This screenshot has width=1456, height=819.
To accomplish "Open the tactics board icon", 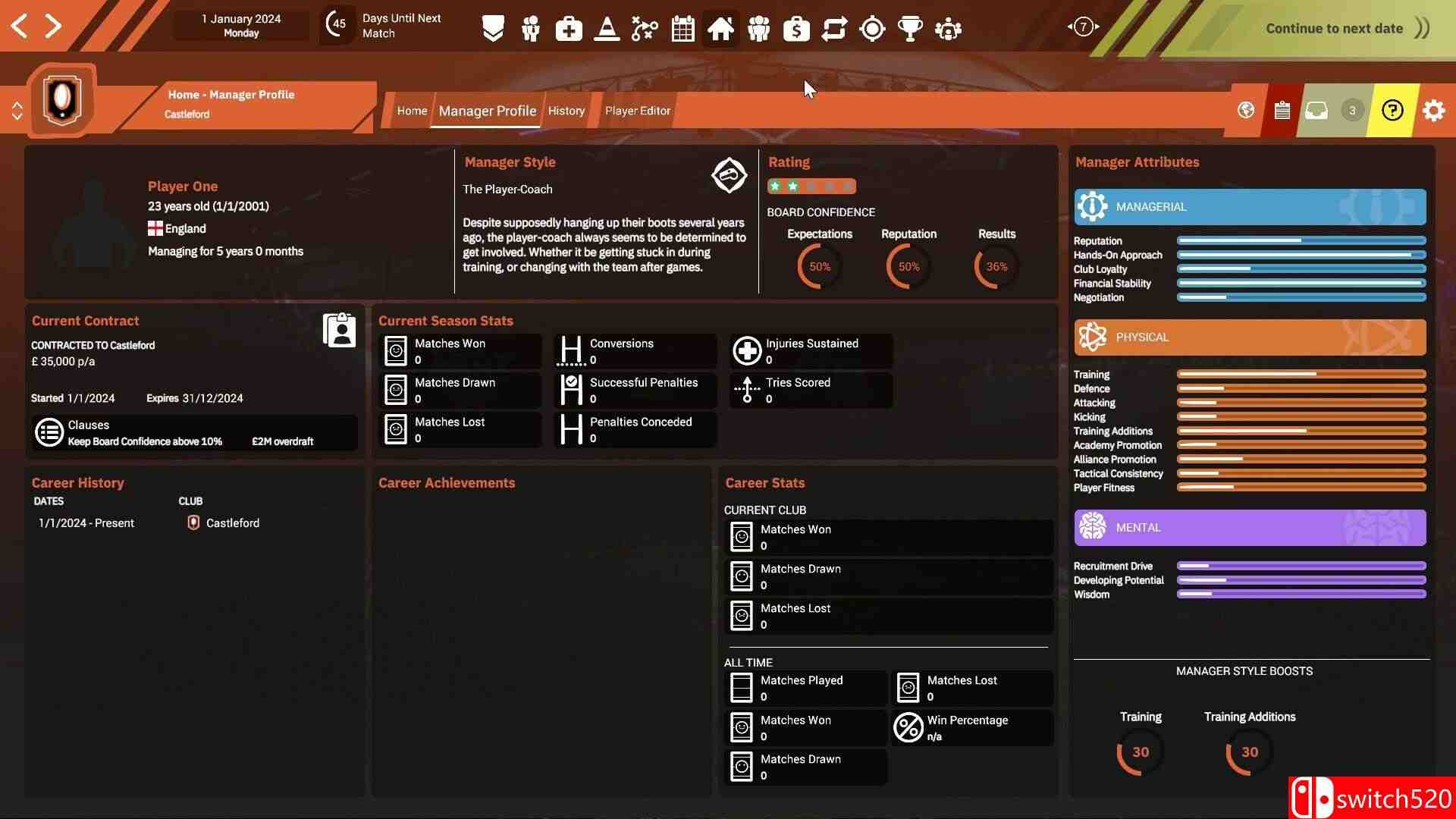I will tap(645, 29).
